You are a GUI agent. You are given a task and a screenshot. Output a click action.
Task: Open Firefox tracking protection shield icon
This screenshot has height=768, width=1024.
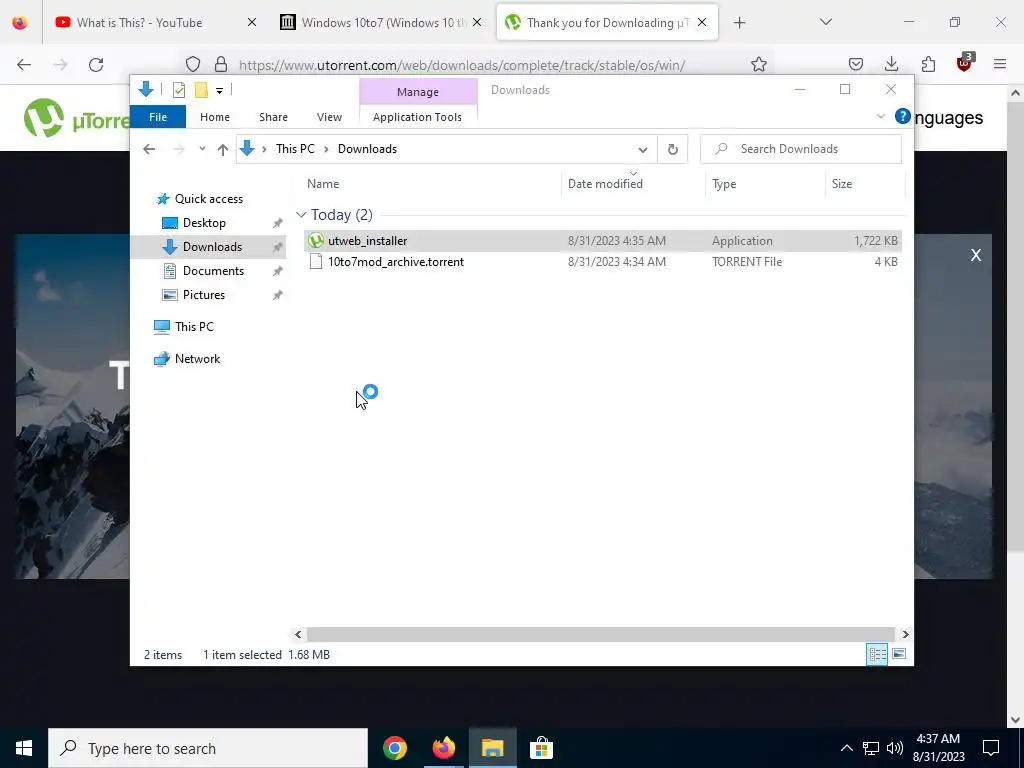click(193, 65)
